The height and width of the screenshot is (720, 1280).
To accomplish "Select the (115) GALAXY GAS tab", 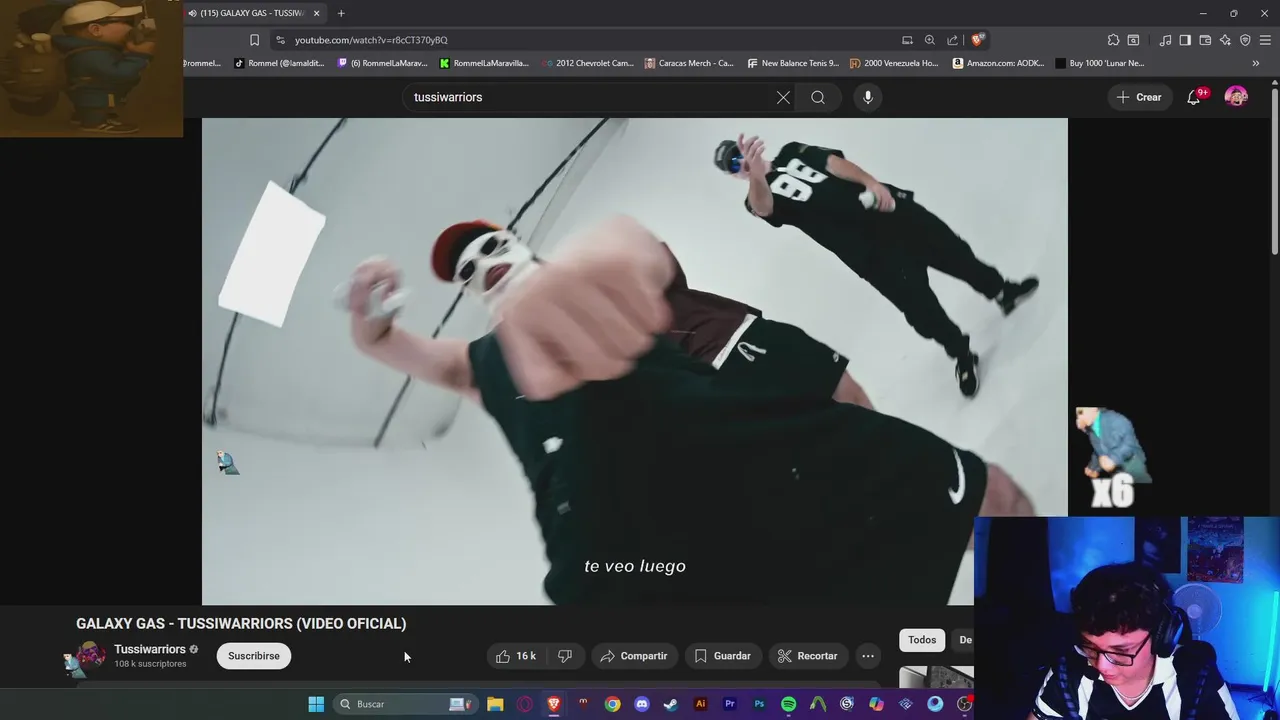I will pos(248,13).
